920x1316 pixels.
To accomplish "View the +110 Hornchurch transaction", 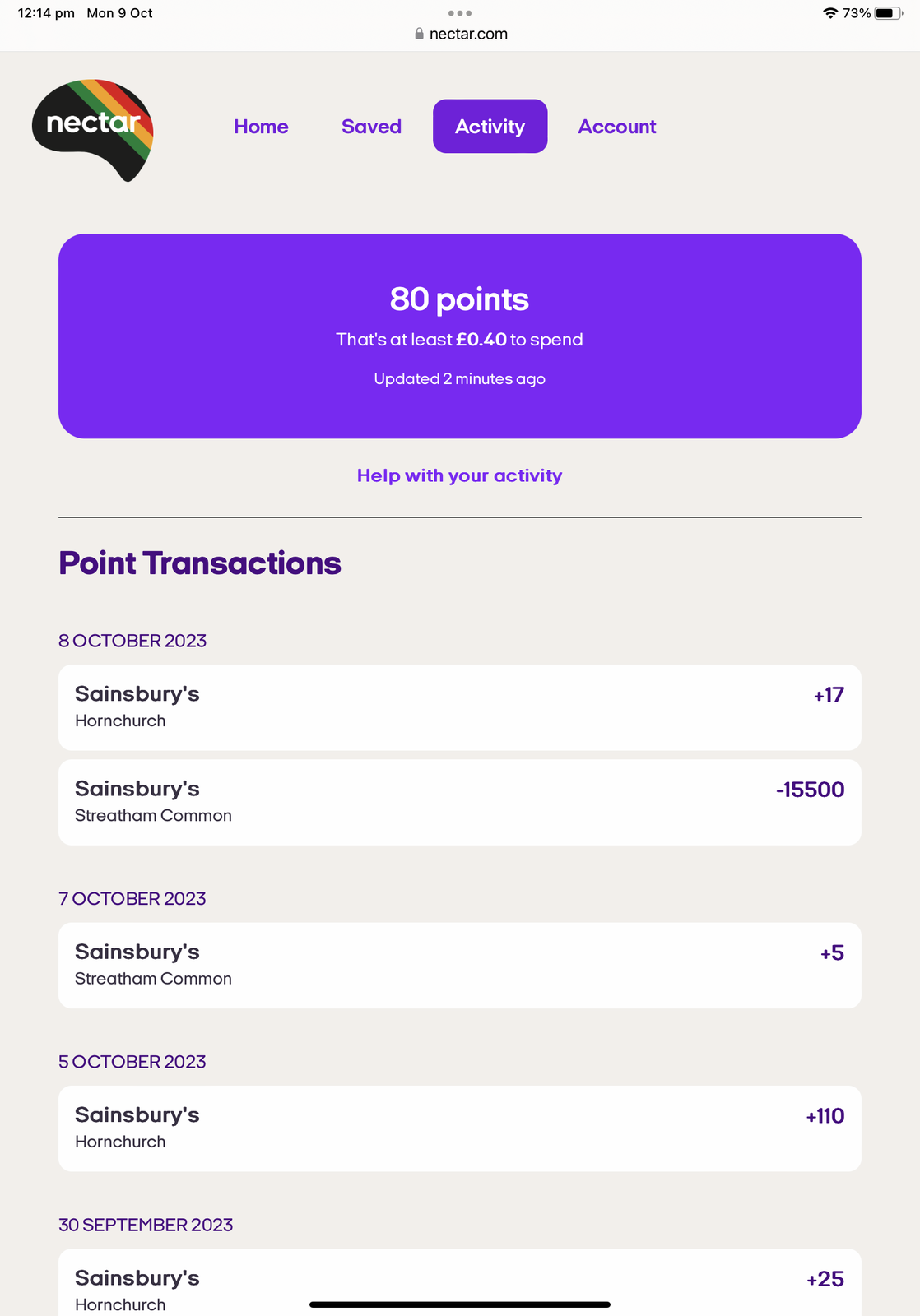I will pos(459,1128).
